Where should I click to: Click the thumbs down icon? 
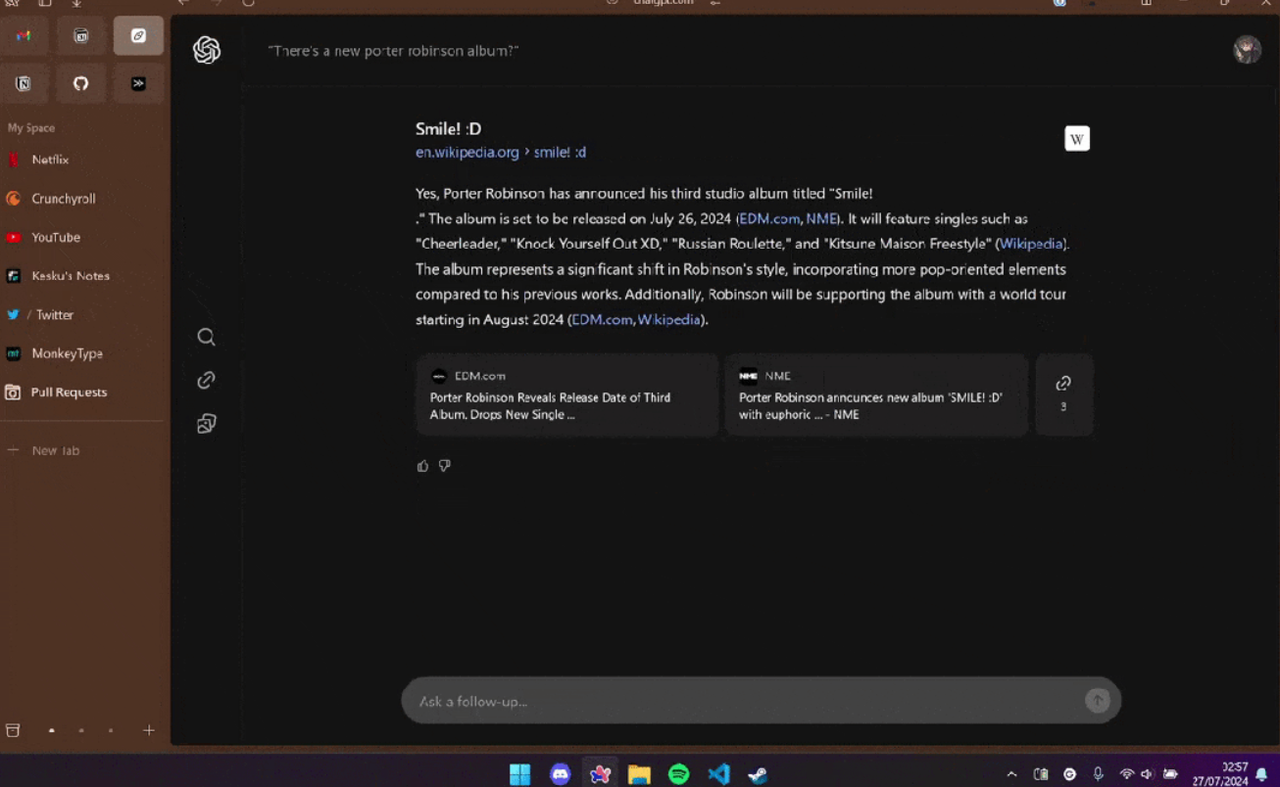[x=445, y=466]
